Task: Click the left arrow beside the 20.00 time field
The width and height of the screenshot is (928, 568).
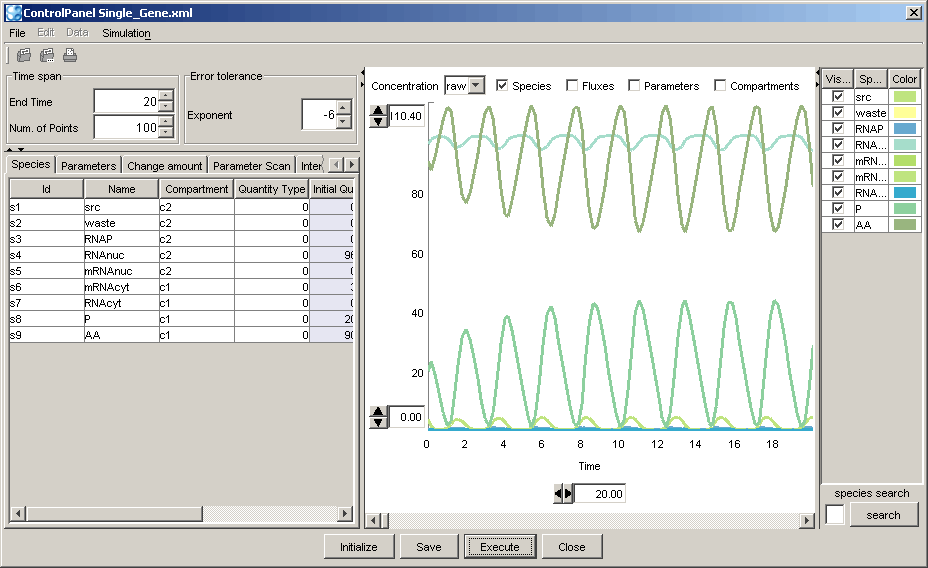Action: pos(558,493)
